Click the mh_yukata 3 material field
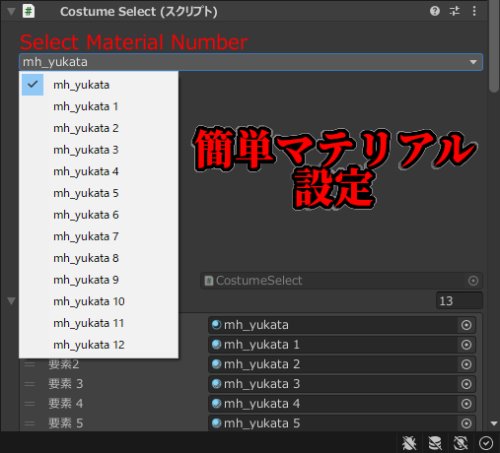 click(x=333, y=384)
